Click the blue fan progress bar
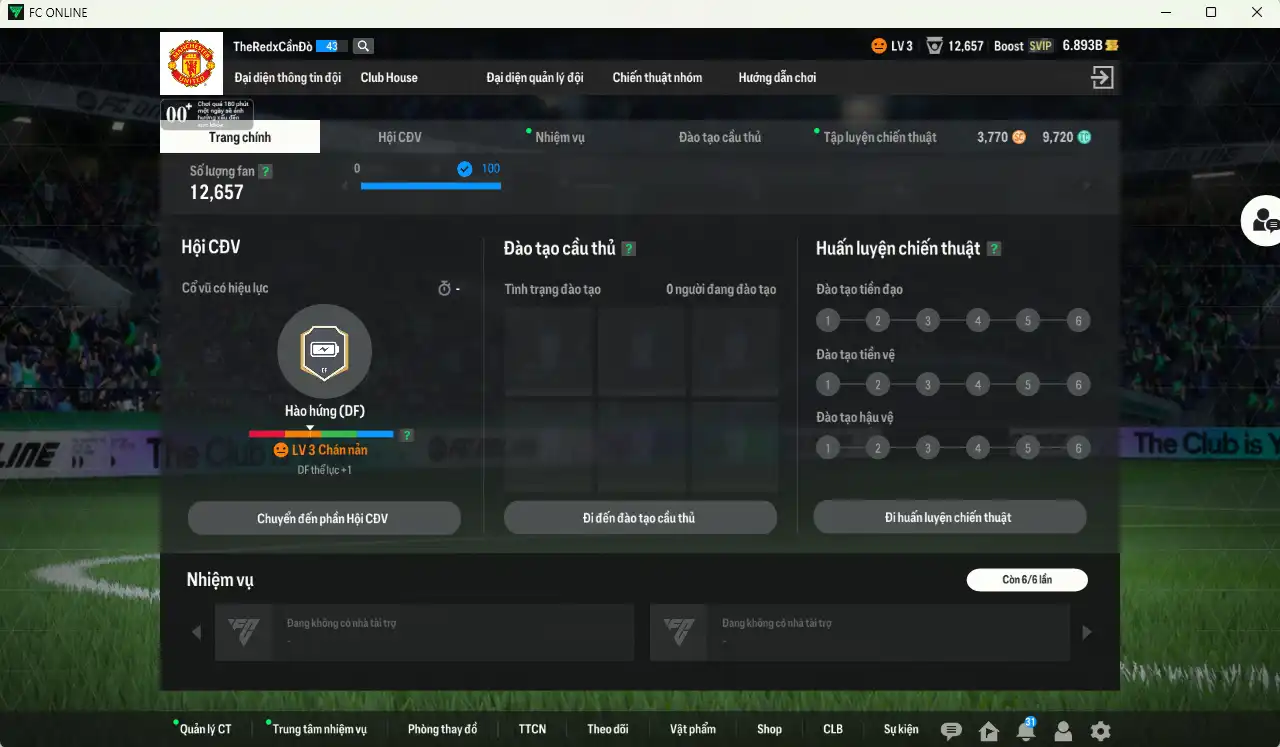1280x747 pixels. tap(431, 185)
